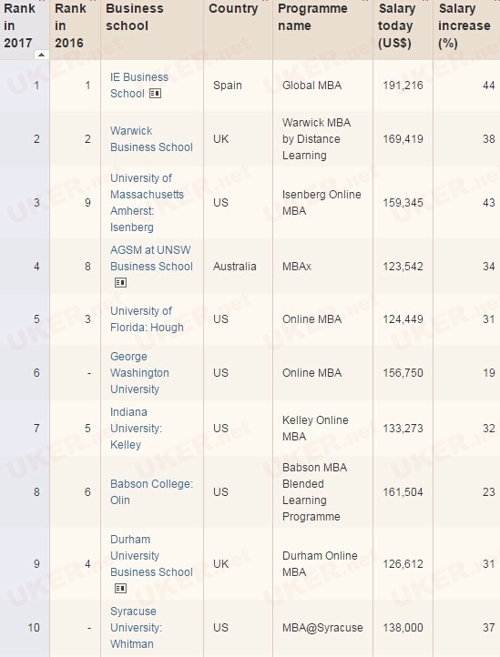Open the Syracuse University: Whitman link

(x=136, y=627)
